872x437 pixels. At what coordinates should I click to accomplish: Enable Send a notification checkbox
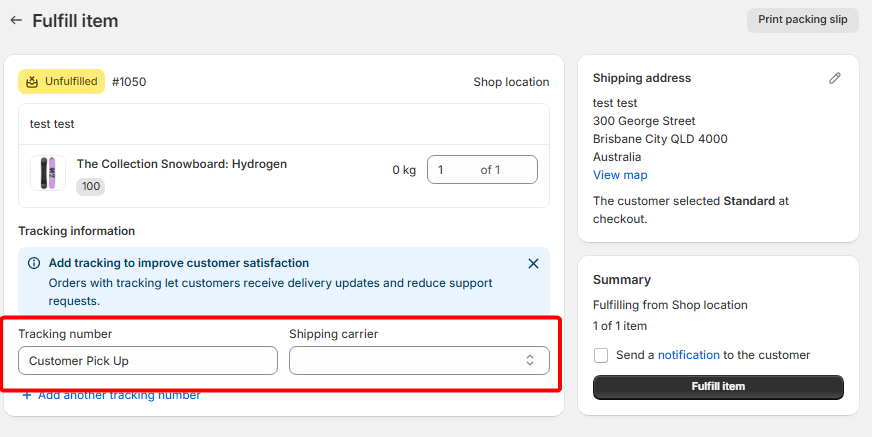point(601,355)
